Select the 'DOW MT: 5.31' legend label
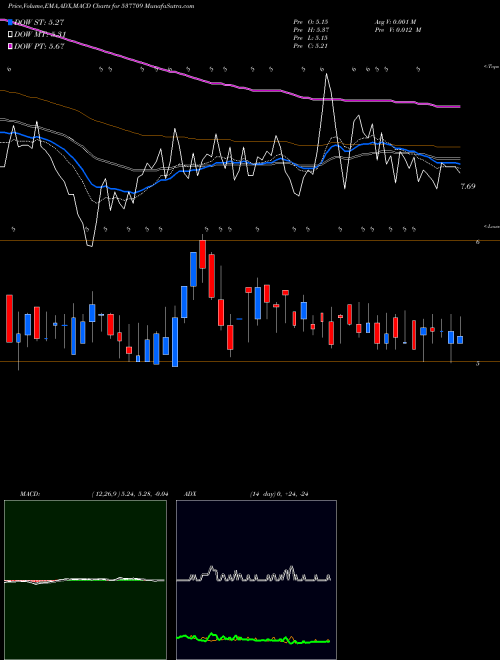Viewport: 500px width, 660px height. tap(40, 35)
